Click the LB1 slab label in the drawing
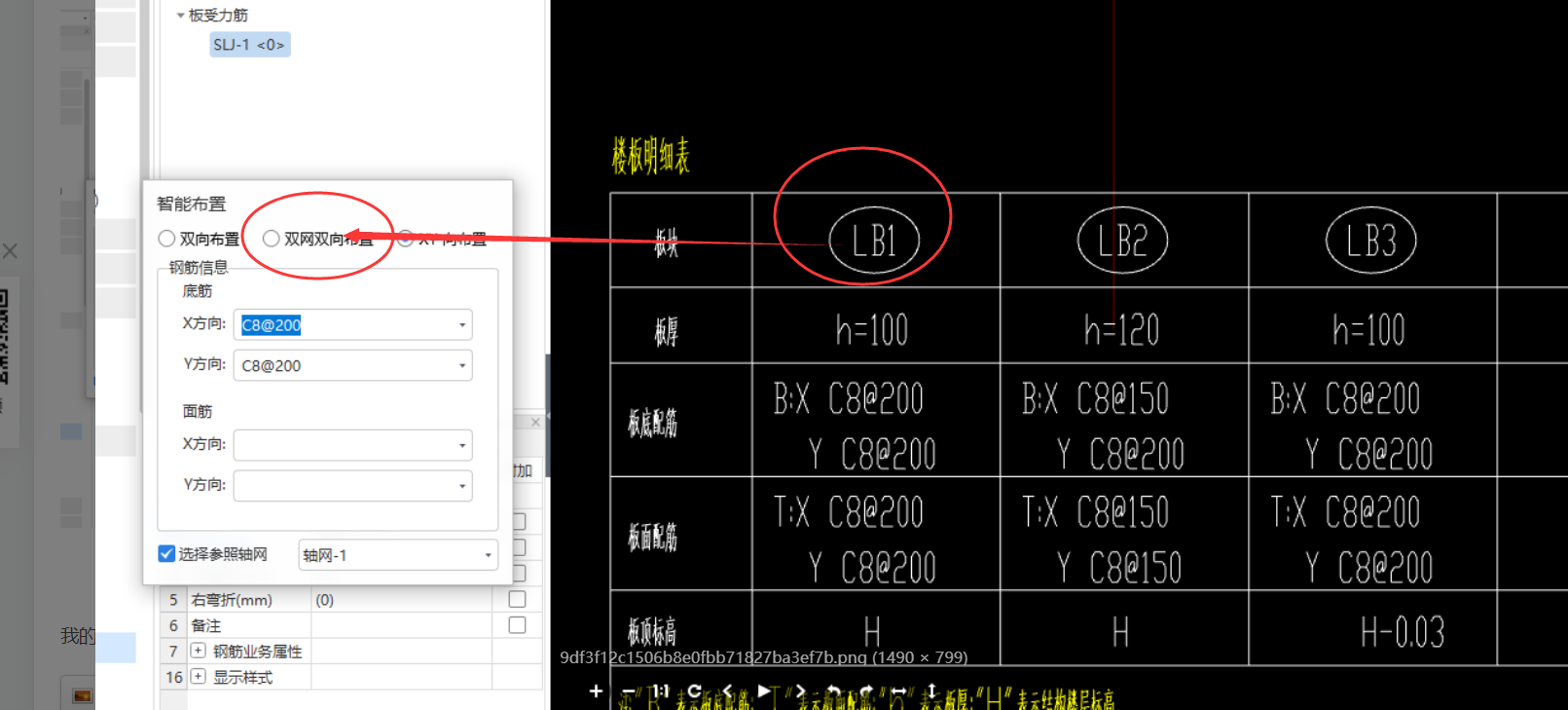 point(873,241)
